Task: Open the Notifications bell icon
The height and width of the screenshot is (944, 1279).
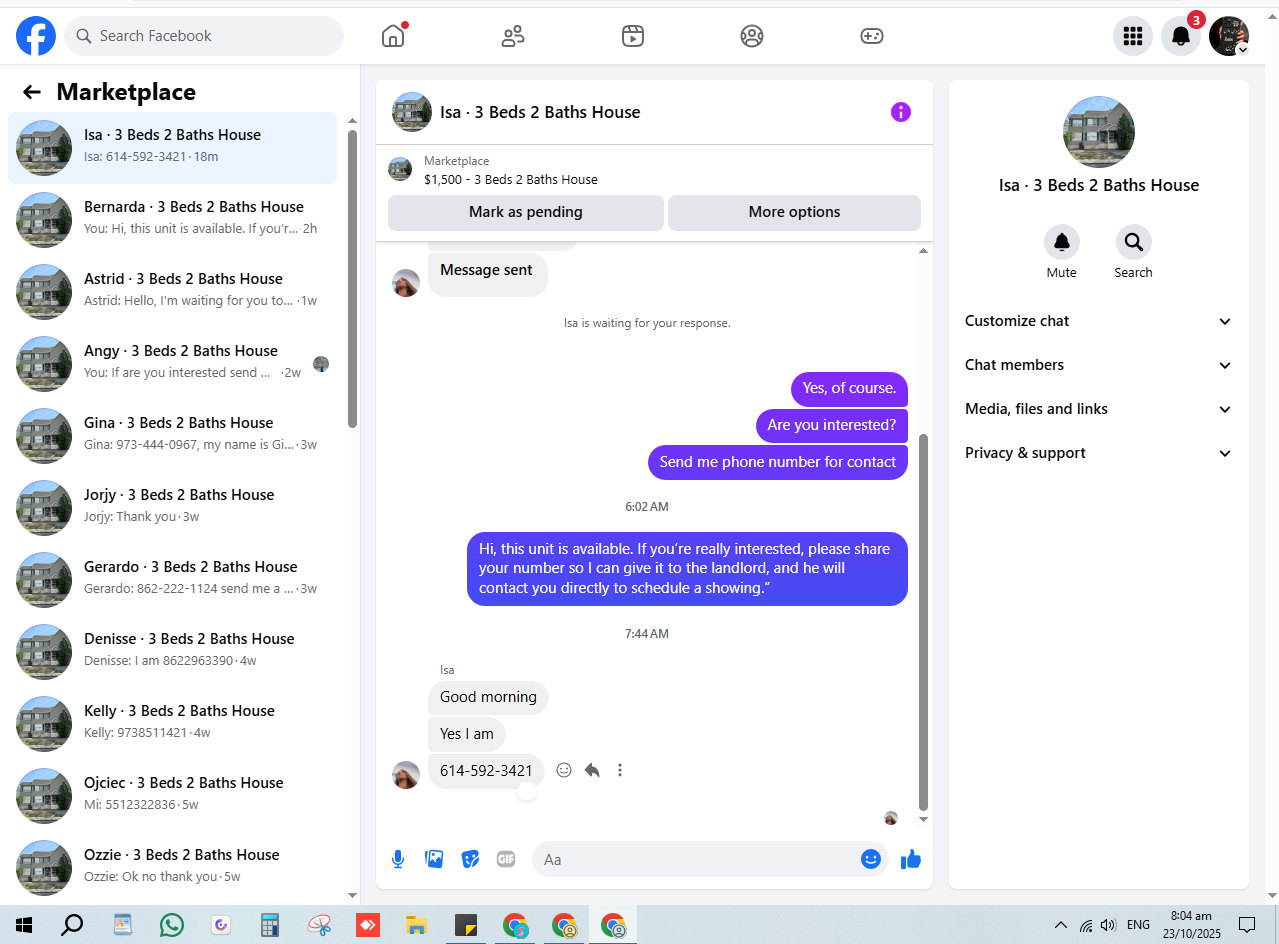Action: [1181, 36]
